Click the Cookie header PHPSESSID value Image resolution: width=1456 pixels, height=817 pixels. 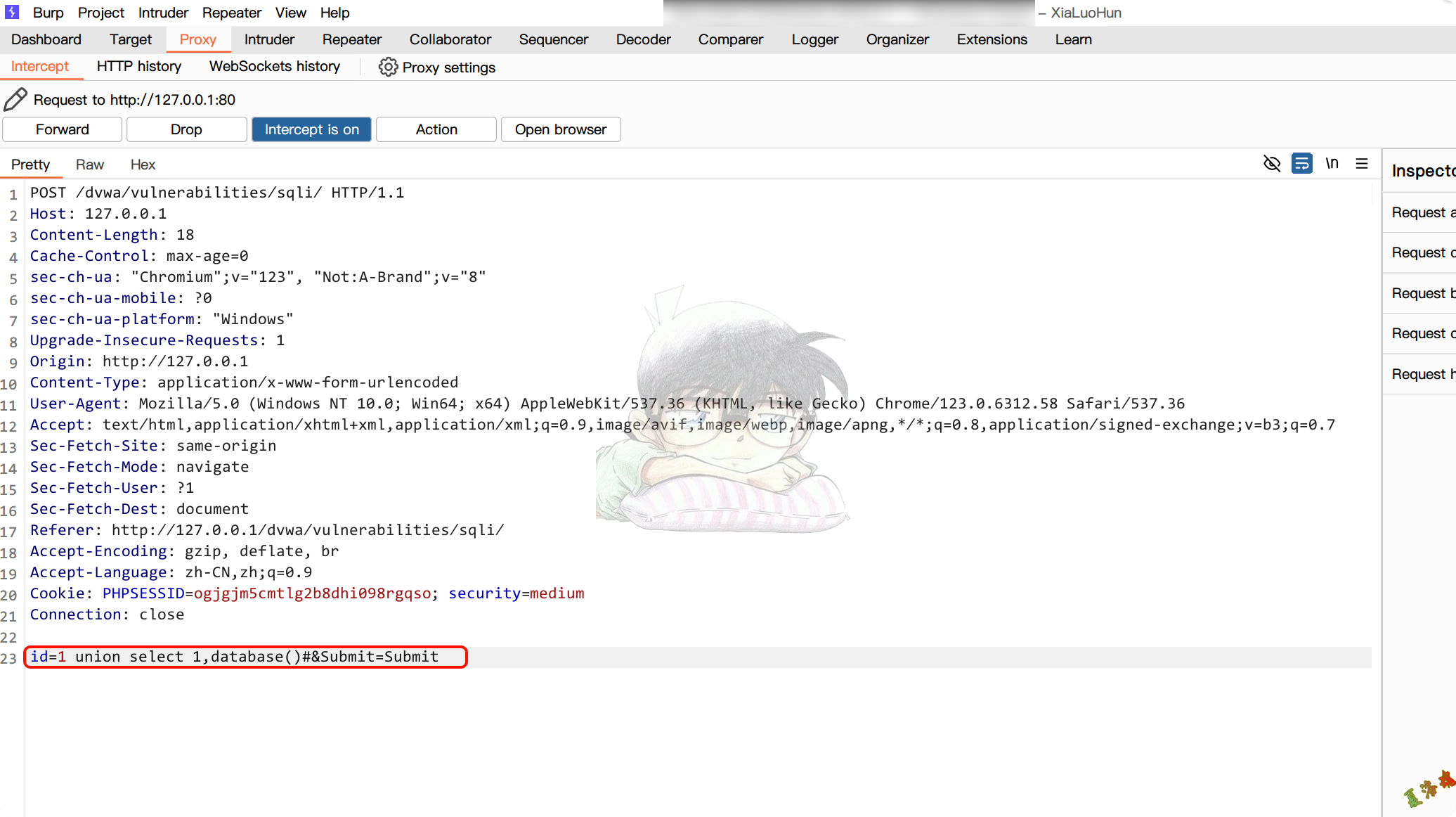point(312,593)
